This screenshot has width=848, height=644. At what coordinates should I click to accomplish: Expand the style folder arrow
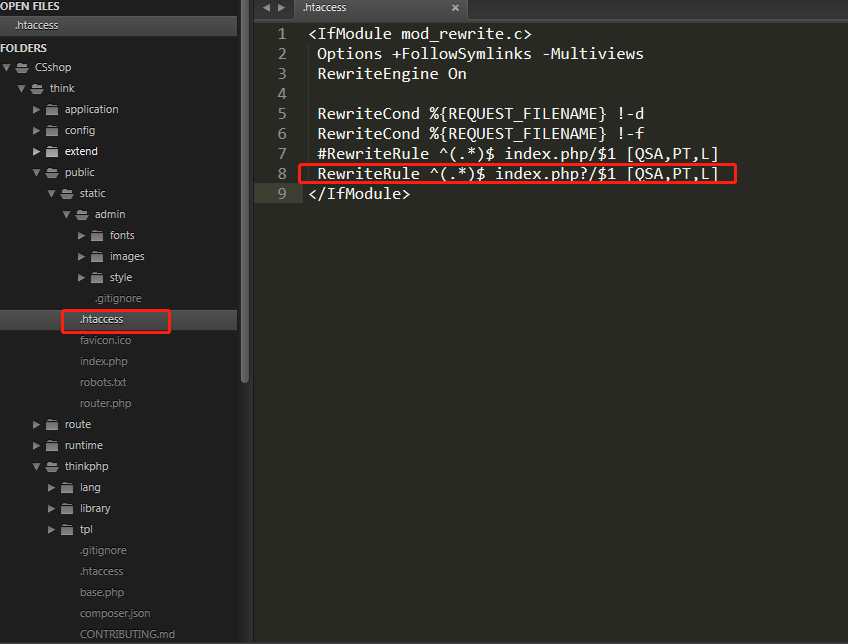pos(81,278)
